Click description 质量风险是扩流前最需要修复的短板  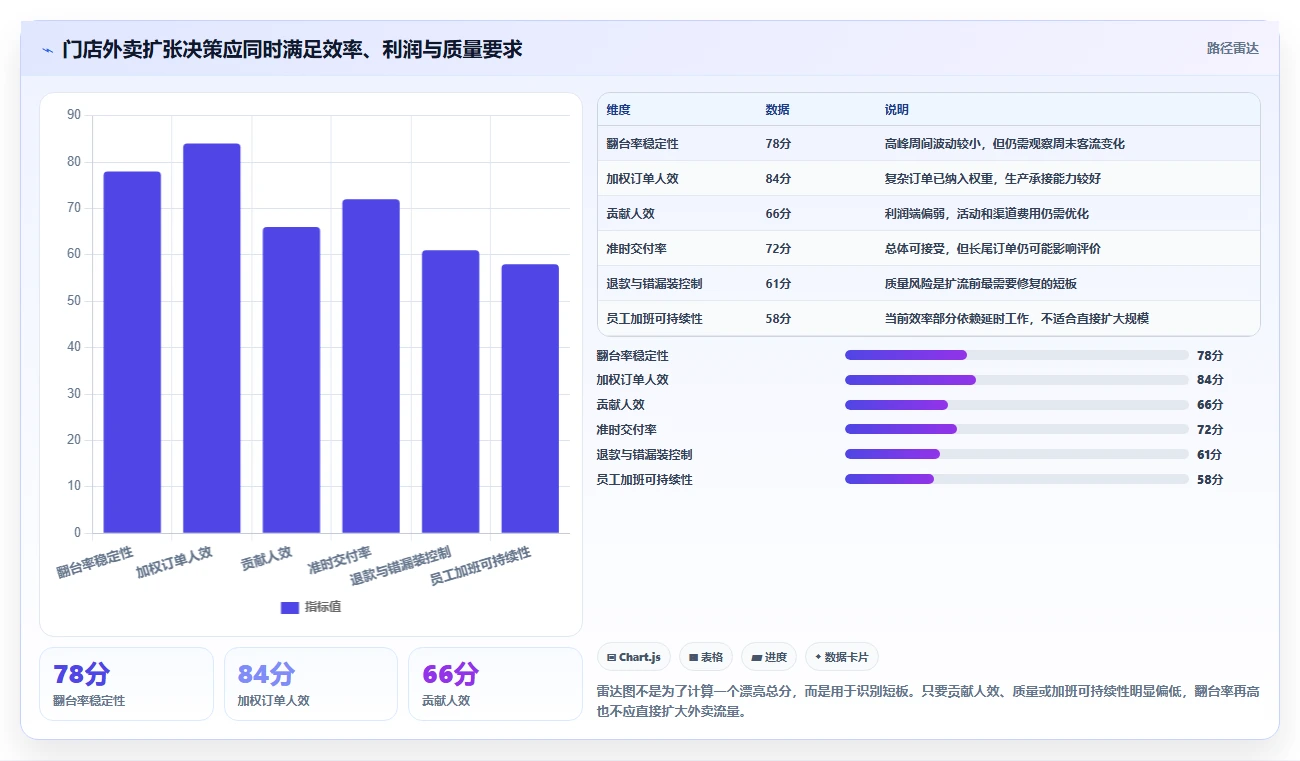pos(981,284)
